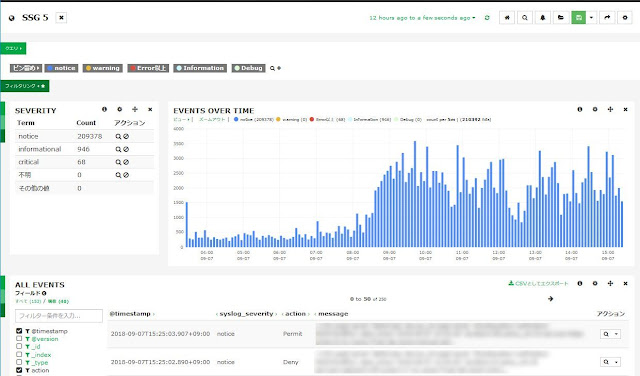640x376 pixels.
Task: Click the share arrow icon
Action: (x=607, y=18)
